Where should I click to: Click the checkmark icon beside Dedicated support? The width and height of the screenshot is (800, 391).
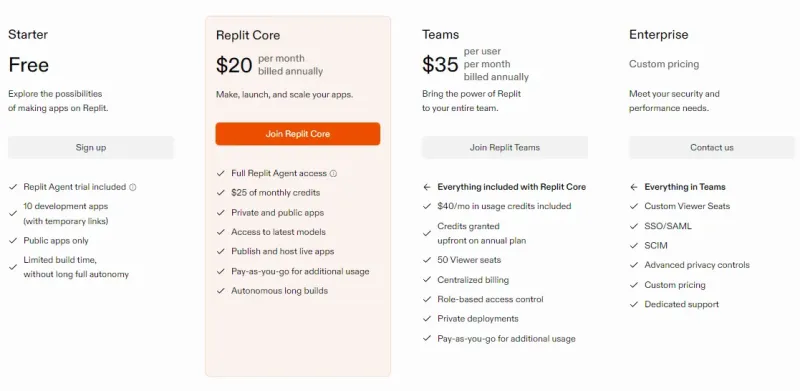(x=634, y=304)
